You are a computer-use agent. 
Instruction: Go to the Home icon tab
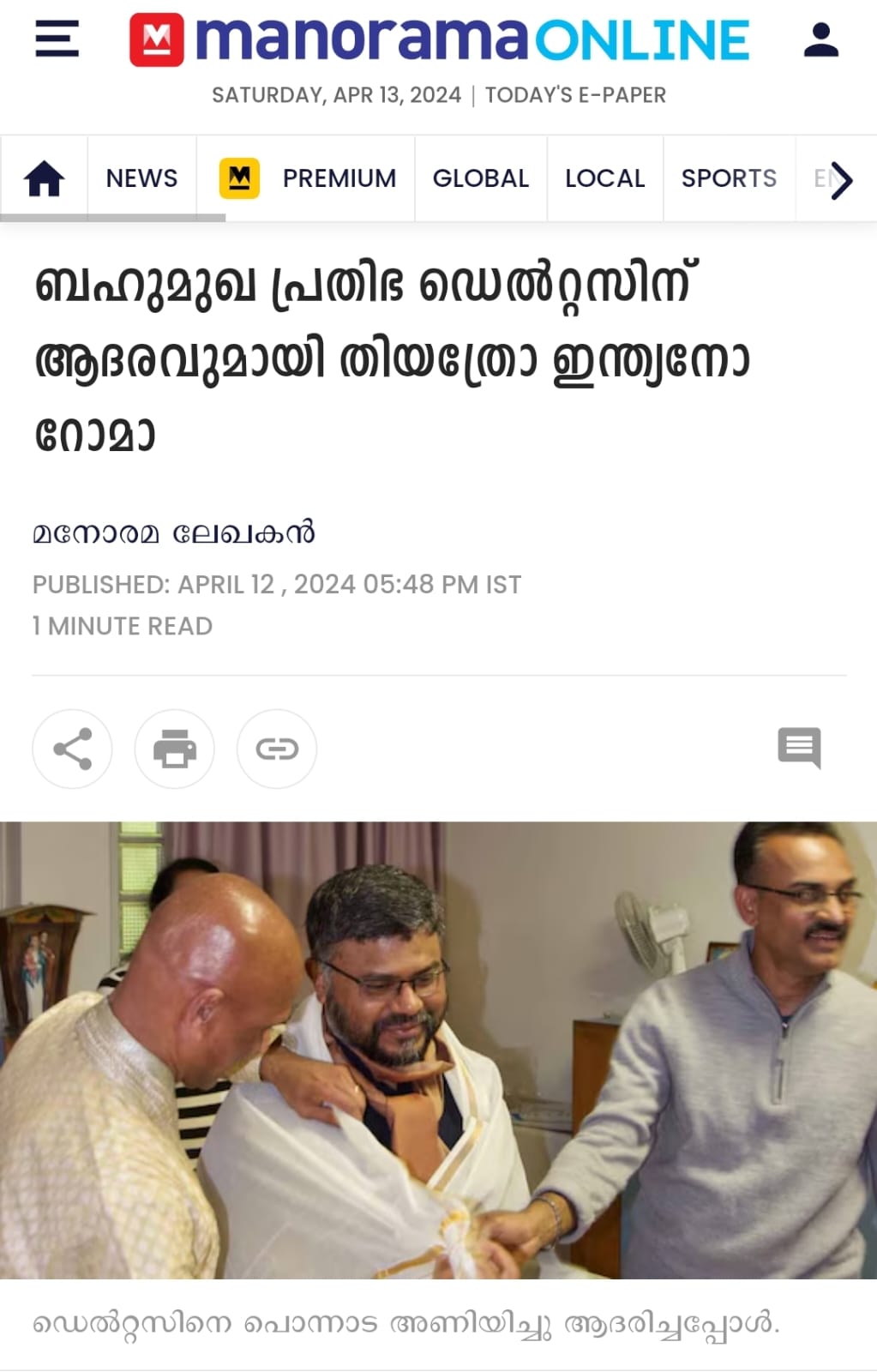44,178
